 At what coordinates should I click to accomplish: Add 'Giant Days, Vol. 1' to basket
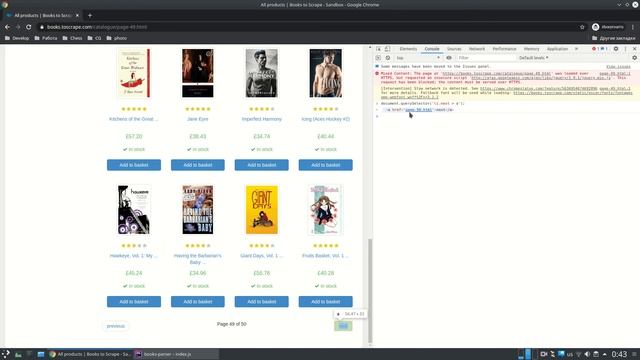(262, 302)
